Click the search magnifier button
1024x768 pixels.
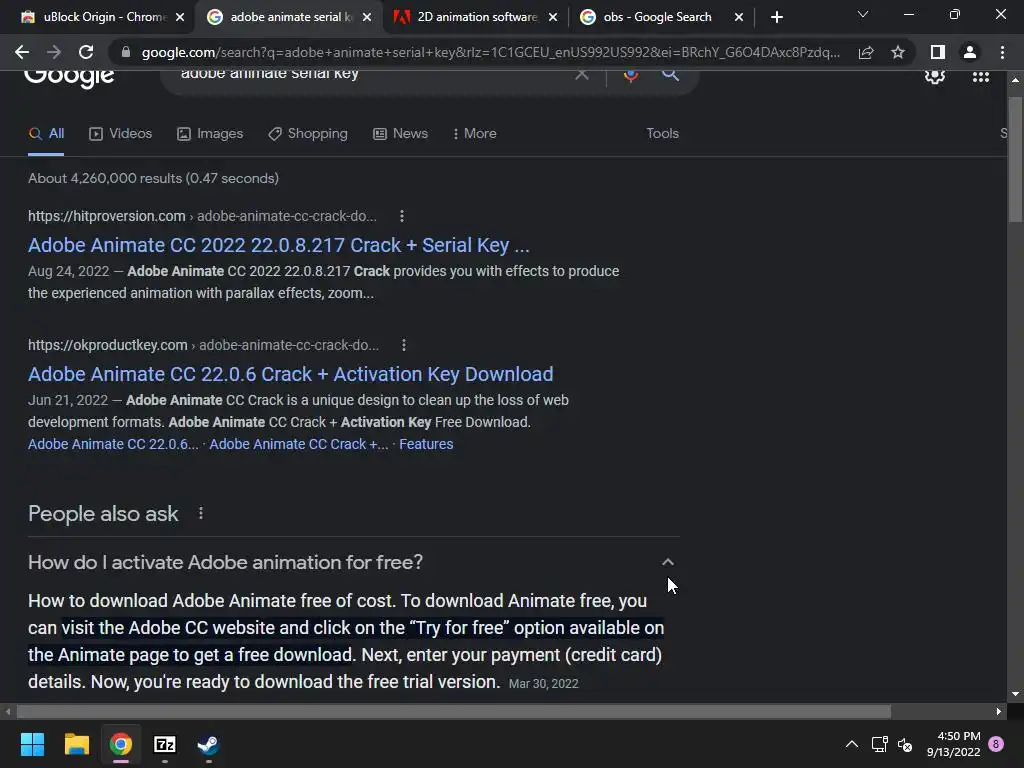pyautogui.click(x=671, y=75)
